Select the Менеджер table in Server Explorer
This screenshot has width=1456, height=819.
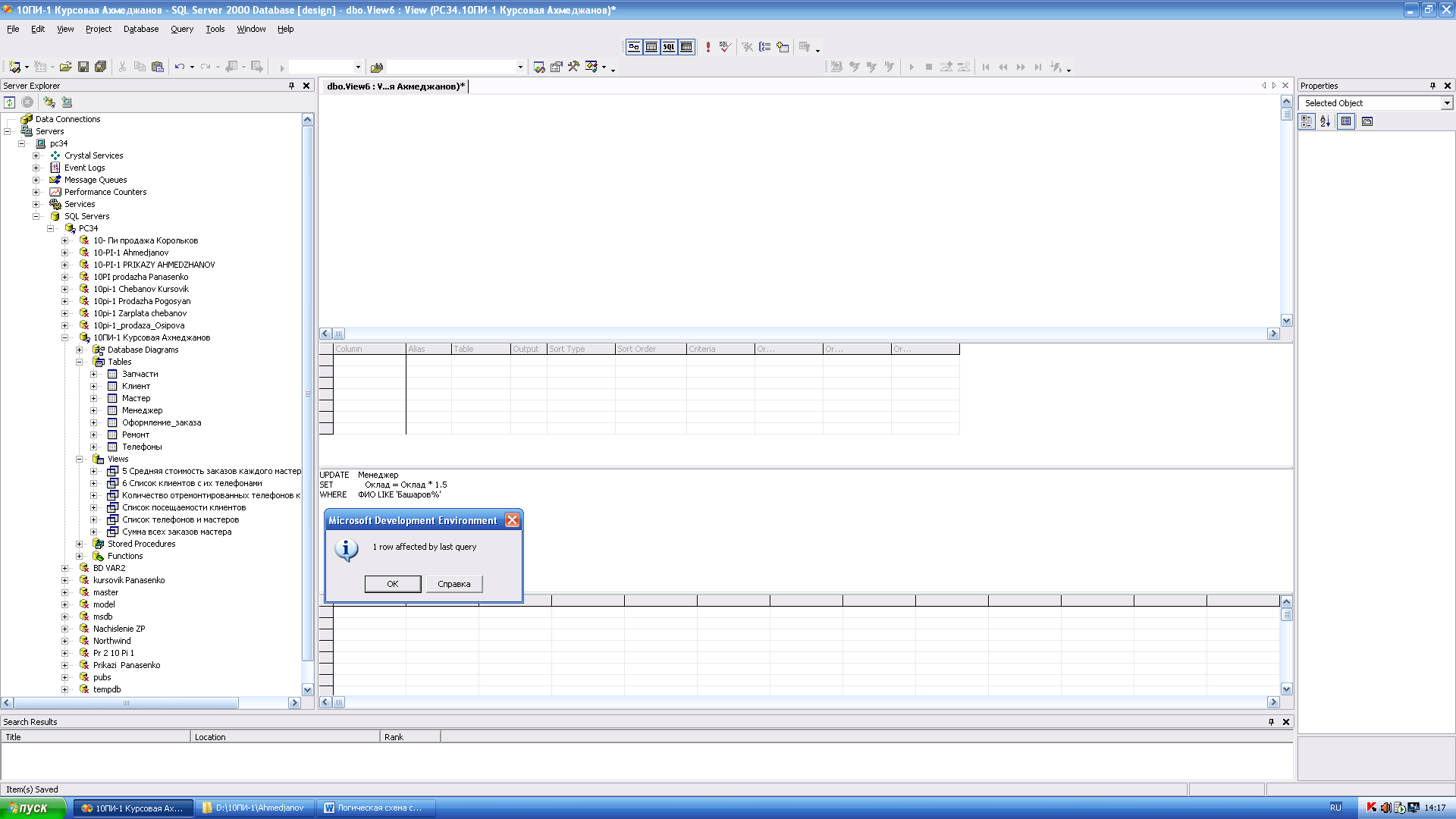(142, 410)
